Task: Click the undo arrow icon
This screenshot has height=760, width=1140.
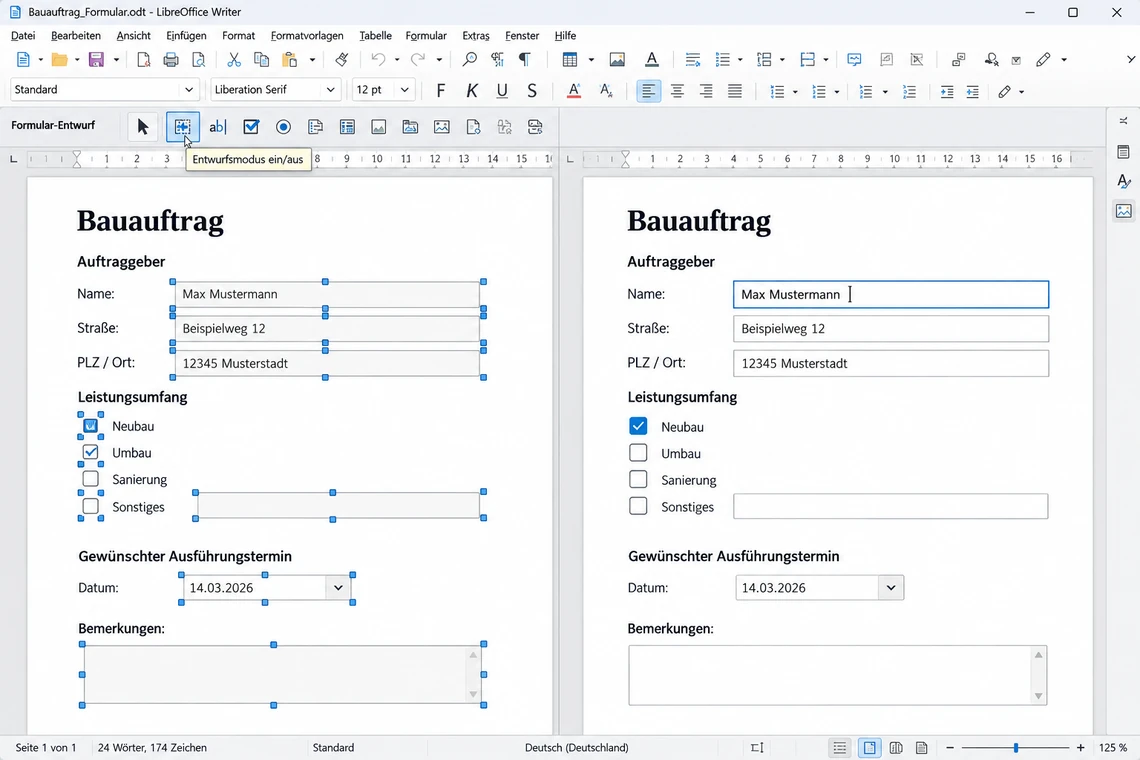Action: pyautogui.click(x=378, y=60)
